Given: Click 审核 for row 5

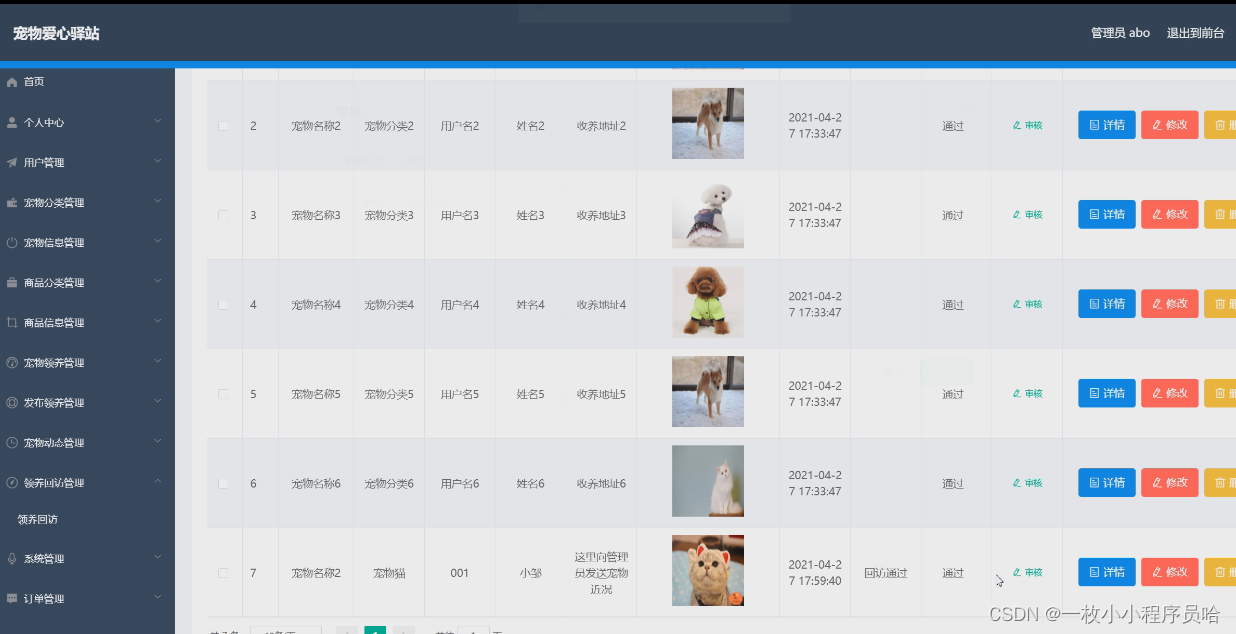Looking at the screenshot, I should tap(1027, 393).
